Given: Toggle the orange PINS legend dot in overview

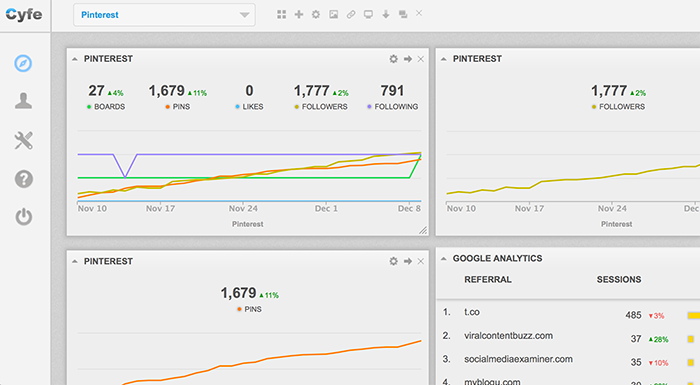Looking at the screenshot, I should pos(167,107).
